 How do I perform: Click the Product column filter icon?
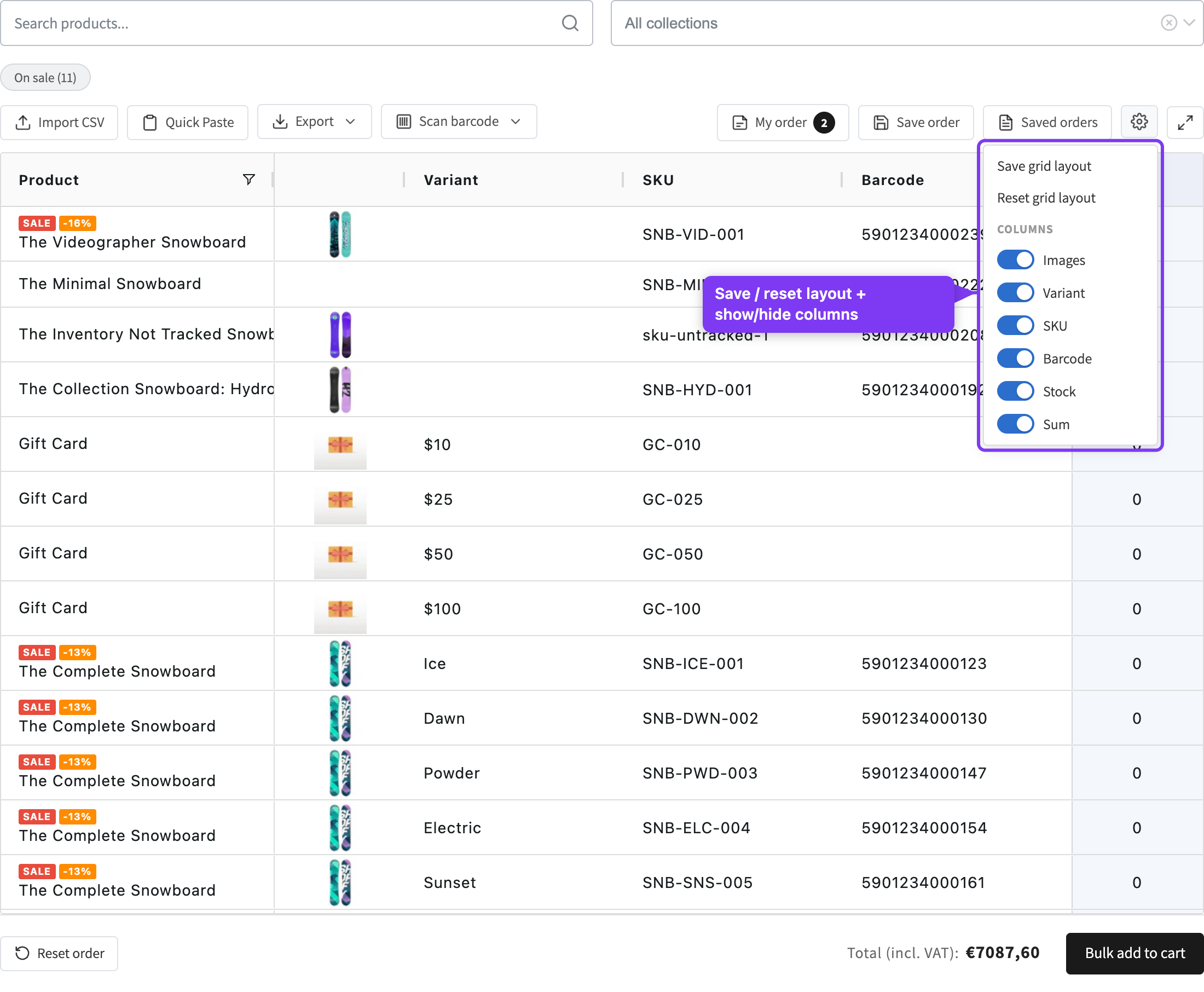pos(249,180)
